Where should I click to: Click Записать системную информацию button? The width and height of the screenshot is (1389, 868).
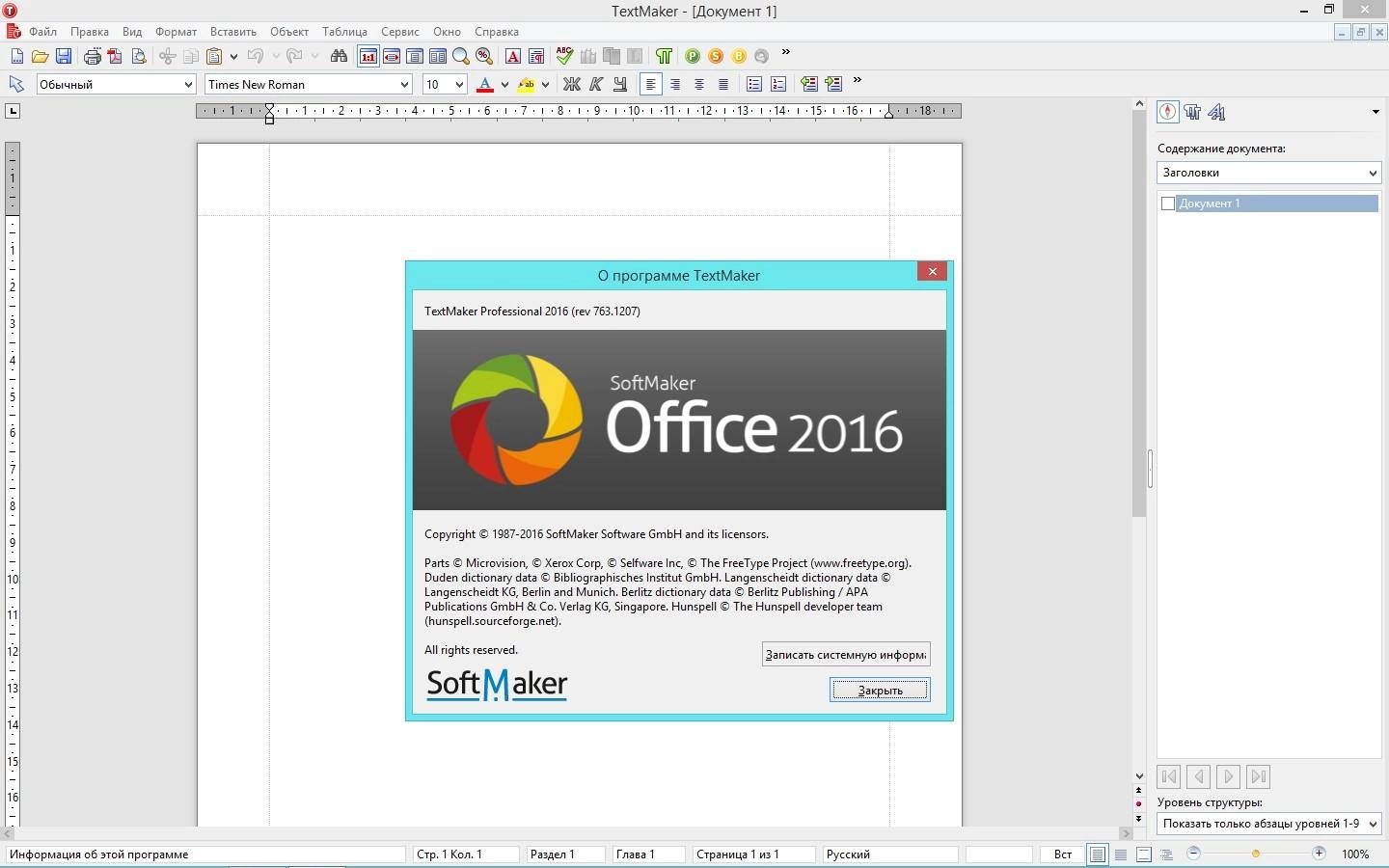[846, 655]
